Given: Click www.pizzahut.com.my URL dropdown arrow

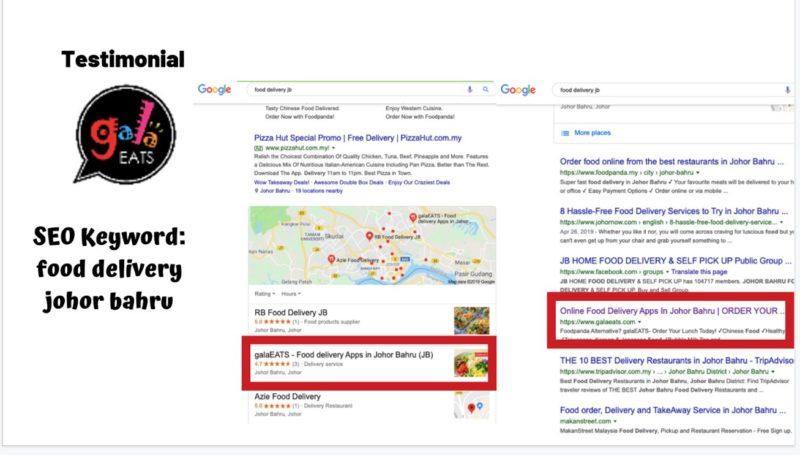Looking at the screenshot, I should (x=334, y=148).
